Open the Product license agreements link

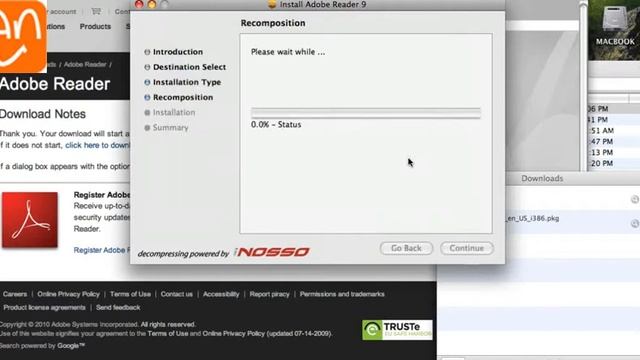point(44,308)
